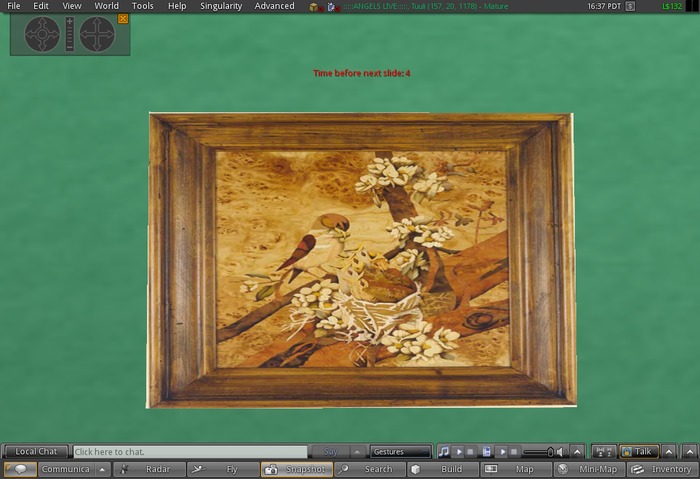Open the Inventory window
The image size is (700, 479).
(x=662, y=469)
